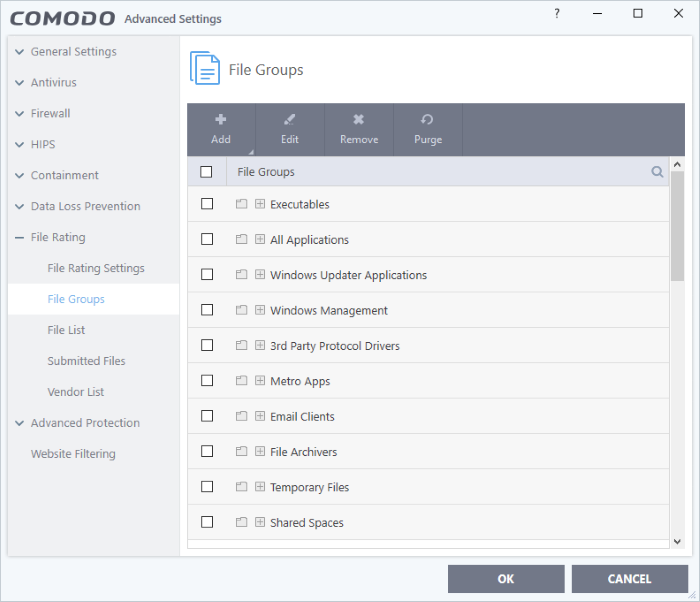
Task: Collapse the File Rating section
Action: coord(19,238)
